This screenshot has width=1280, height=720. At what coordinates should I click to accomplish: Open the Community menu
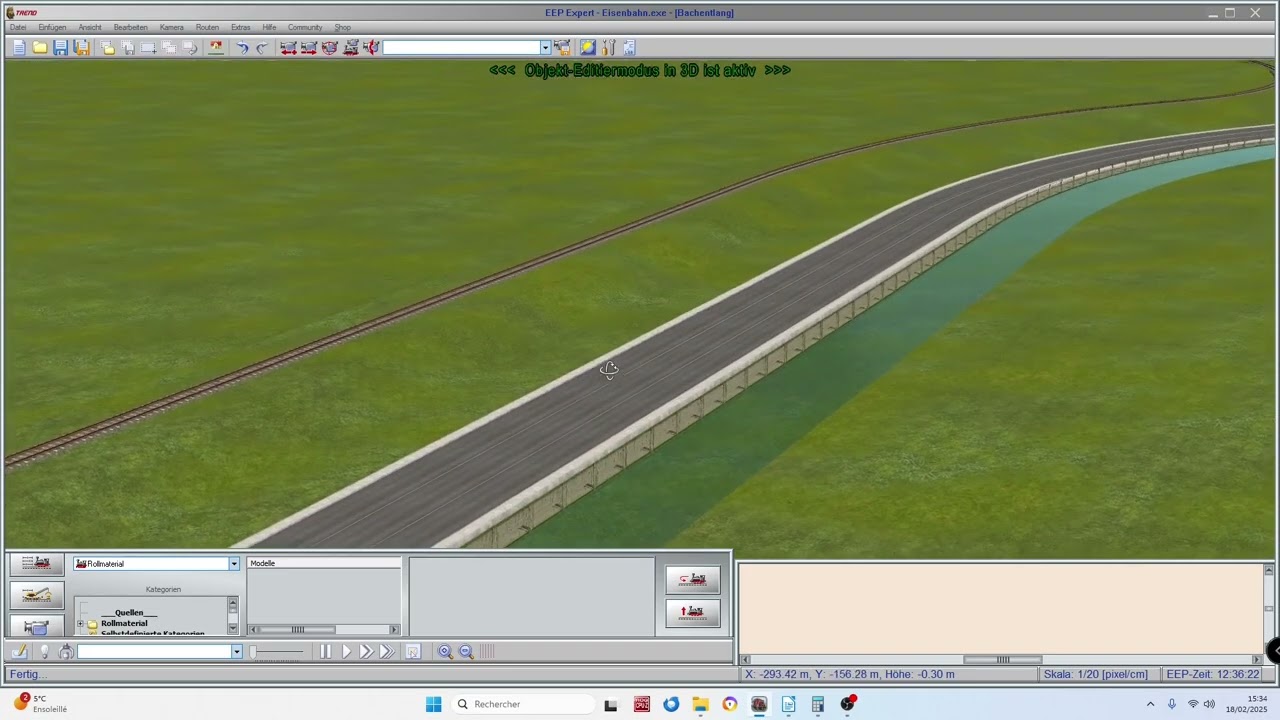pos(305,27)
